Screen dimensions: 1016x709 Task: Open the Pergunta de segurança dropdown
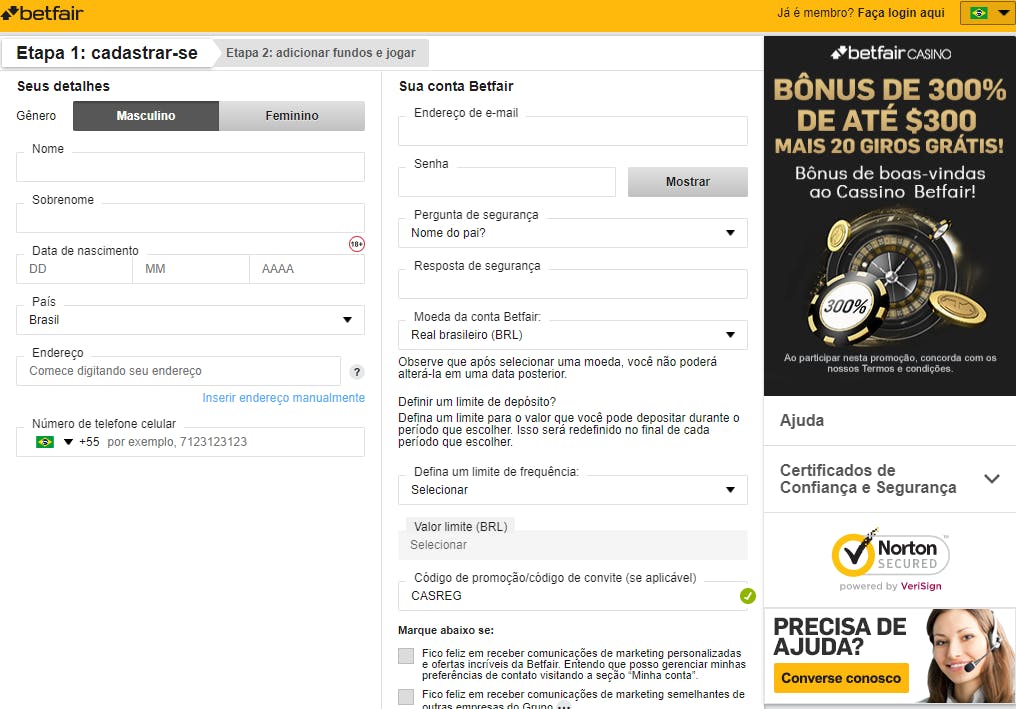[572, 233]
